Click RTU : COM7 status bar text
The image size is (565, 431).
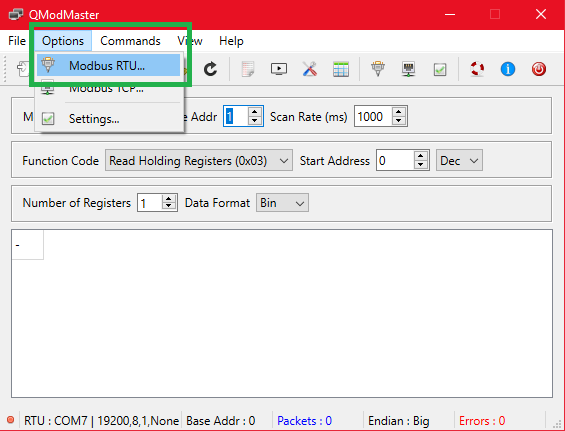tap(101, 421)
